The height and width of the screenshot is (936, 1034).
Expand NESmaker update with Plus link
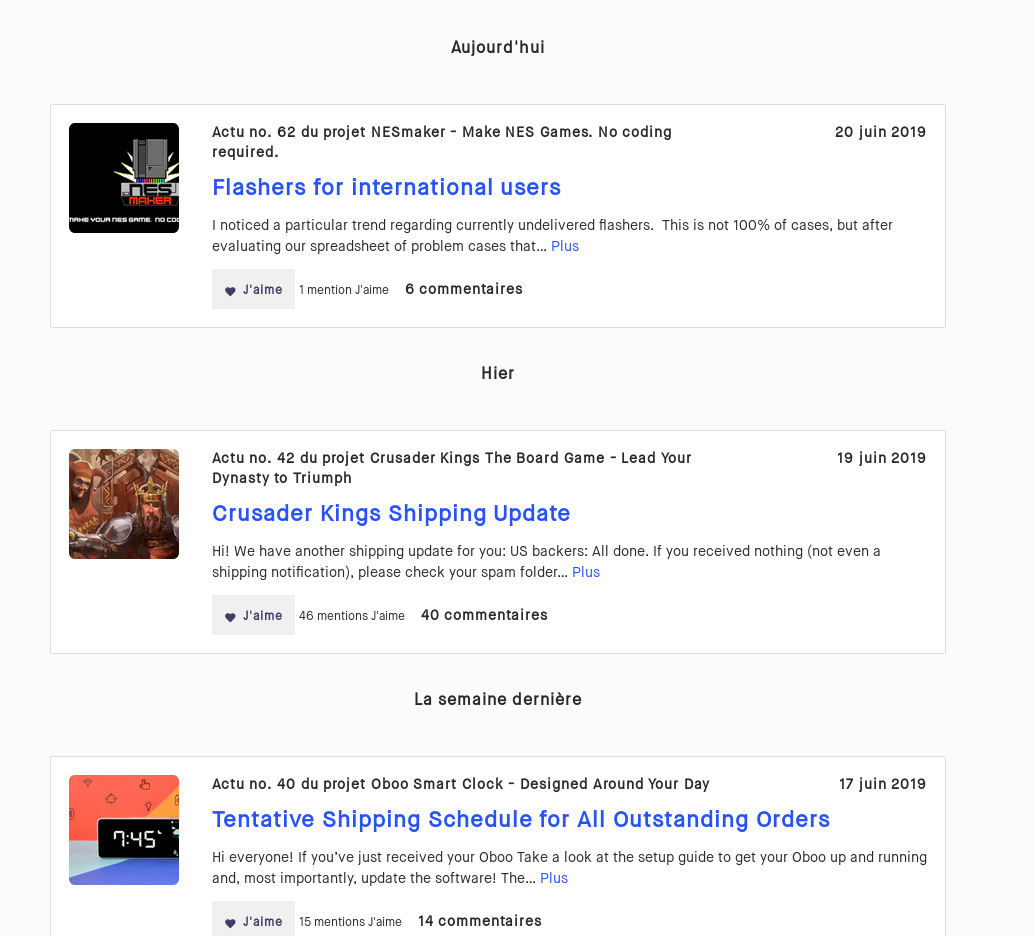pos(565,246)
